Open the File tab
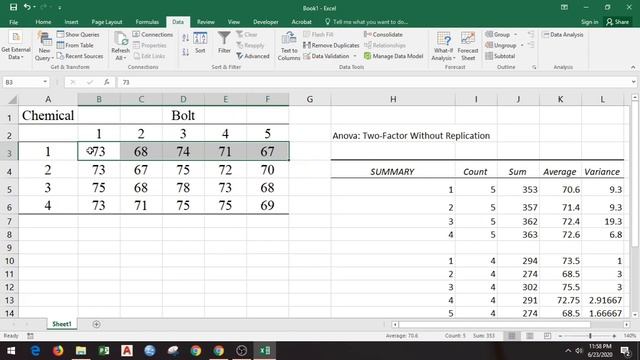This screenshot has width=640, height=360. click(13, 22)
